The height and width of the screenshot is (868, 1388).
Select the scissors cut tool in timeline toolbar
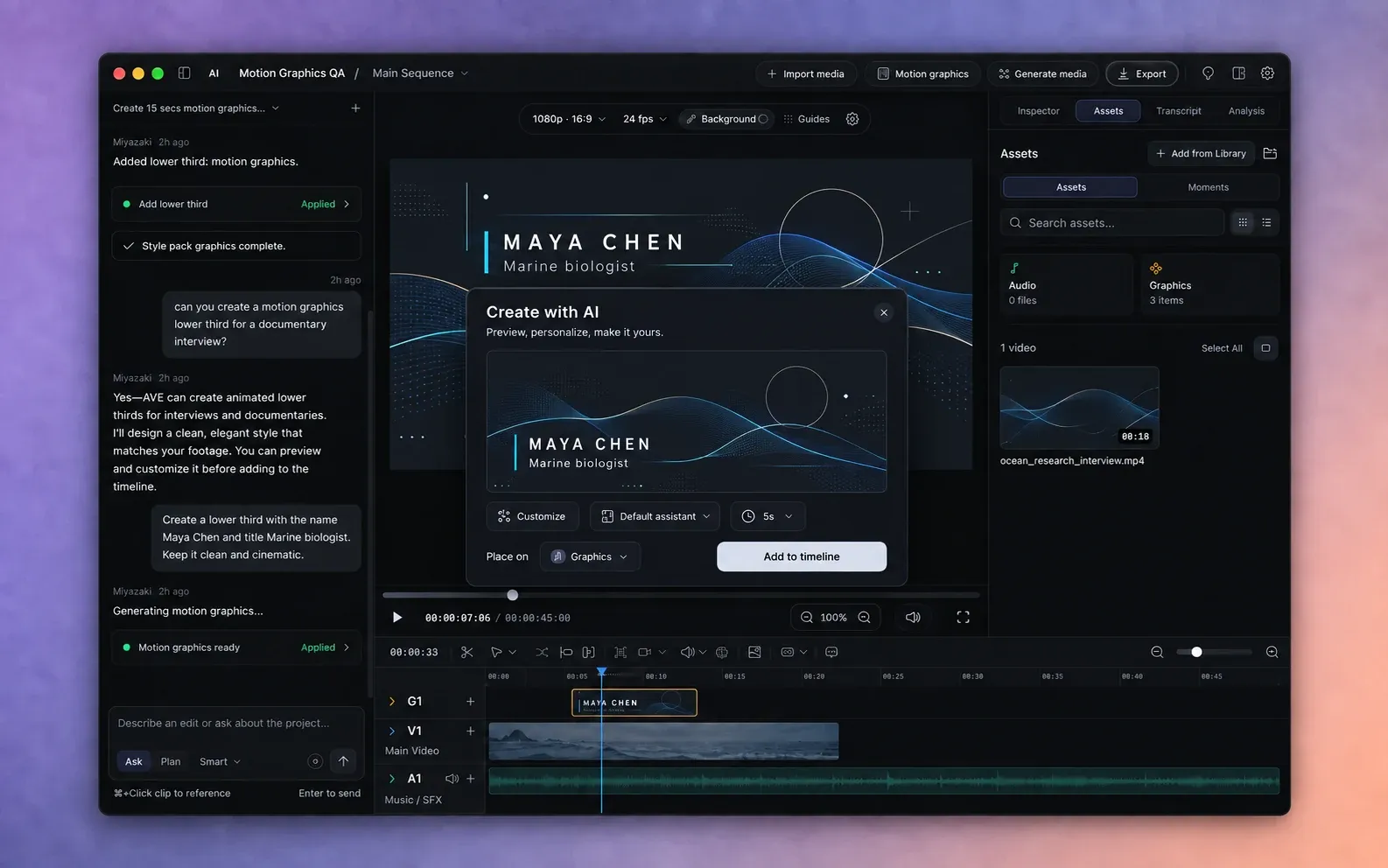[x=466, y=652]
